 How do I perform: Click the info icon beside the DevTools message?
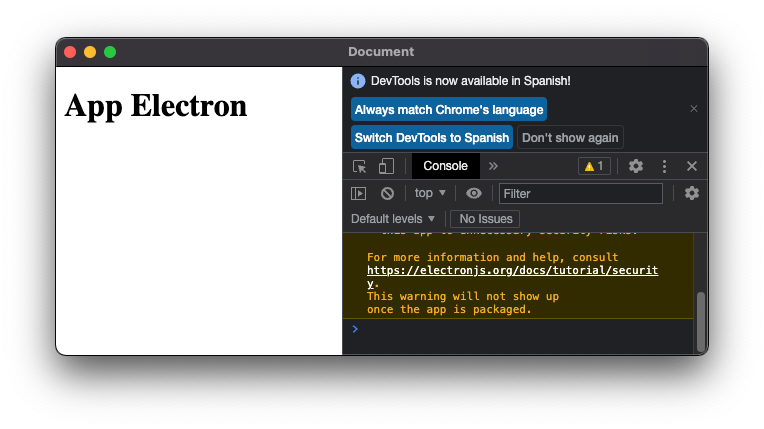click(x=358, y=81)
